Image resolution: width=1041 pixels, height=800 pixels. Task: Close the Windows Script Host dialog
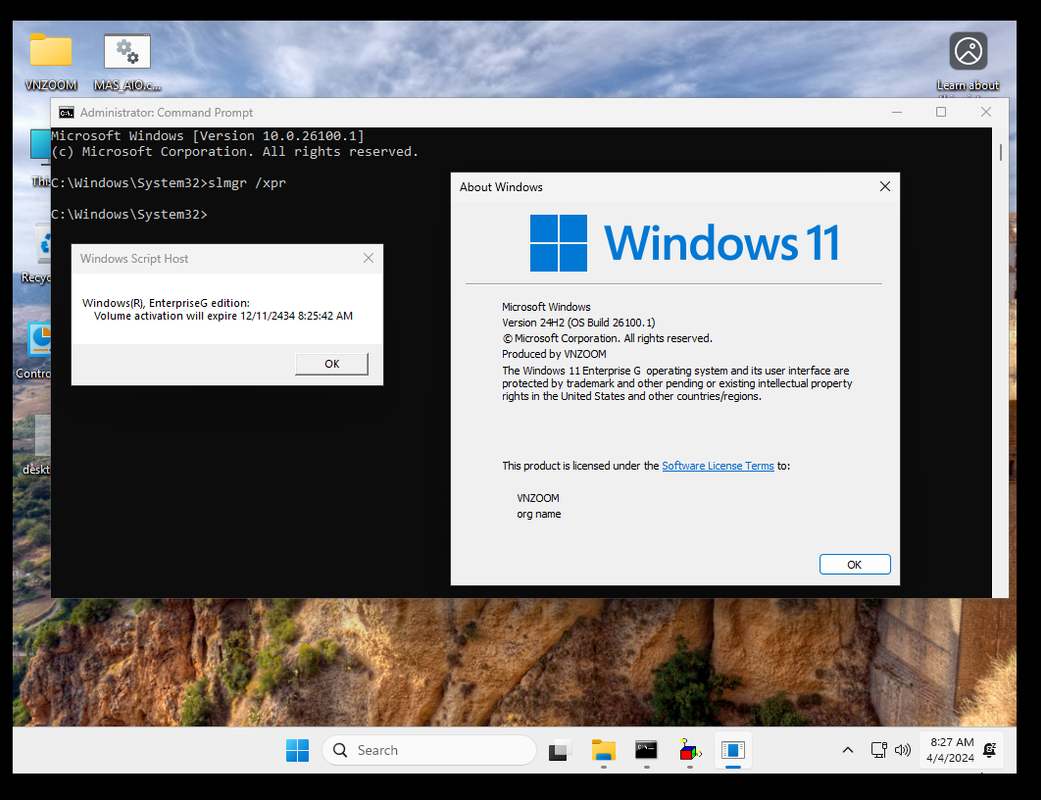[368, 258]
